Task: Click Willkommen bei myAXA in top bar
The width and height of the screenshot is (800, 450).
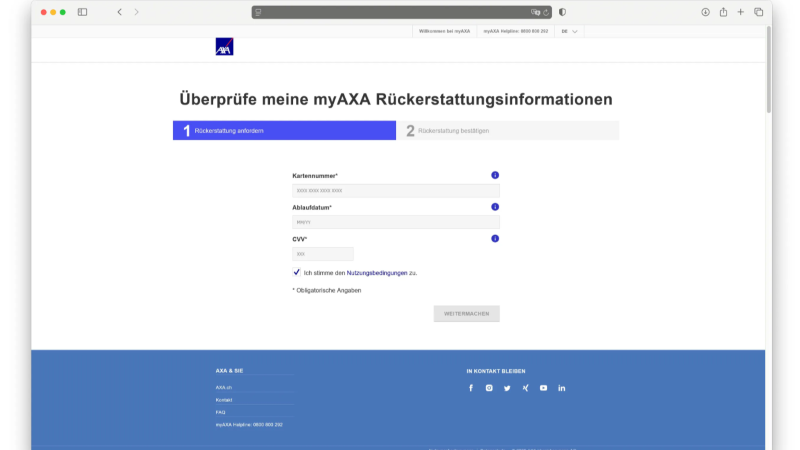Action: tap(444, 31)
